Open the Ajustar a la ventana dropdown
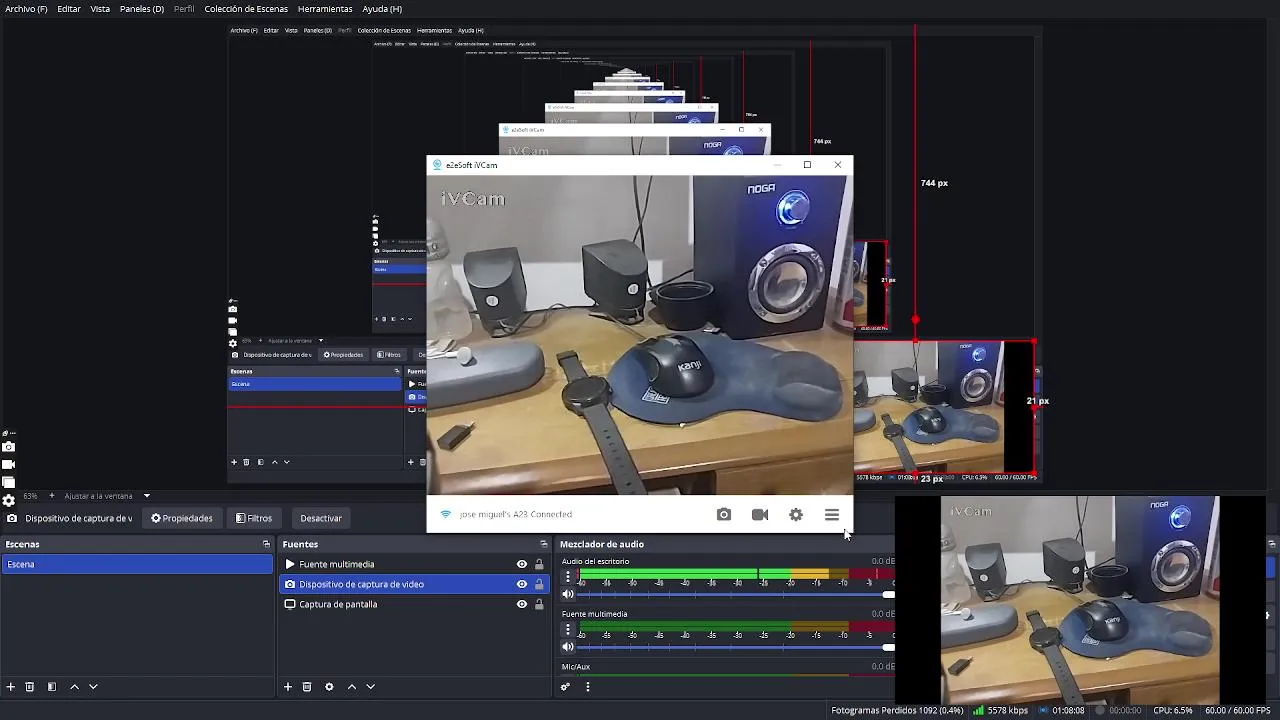 pyautogui.click(x=107, y=496)
